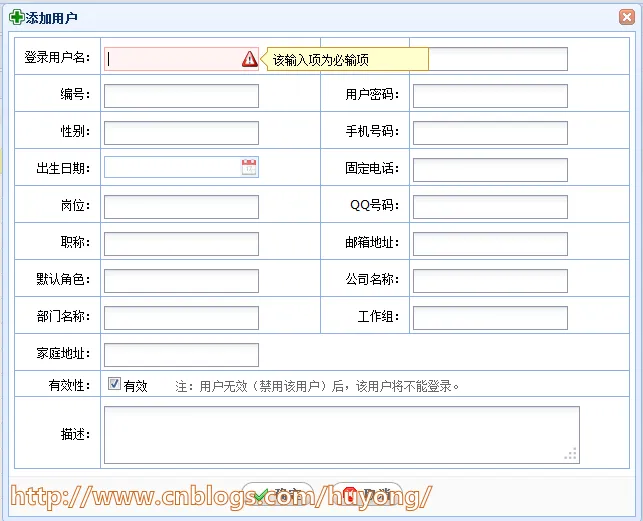The height and width of the screenshot is (521, 643).
Task: Click the field right of the tooltip
Action: point(498,59)
